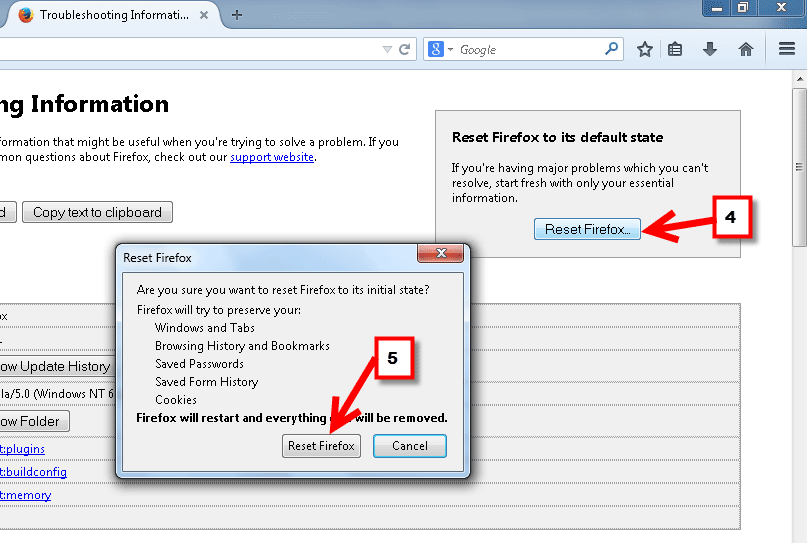Click 'Reset Firefox to its default state' heading
Screen dimensions: 807x543
[557, 137]
